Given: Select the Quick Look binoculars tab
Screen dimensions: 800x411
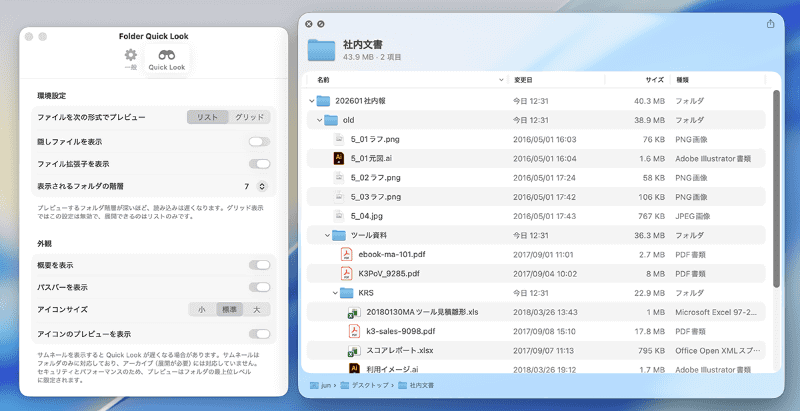Looking at the screenshot, I should tap(167, 59).
